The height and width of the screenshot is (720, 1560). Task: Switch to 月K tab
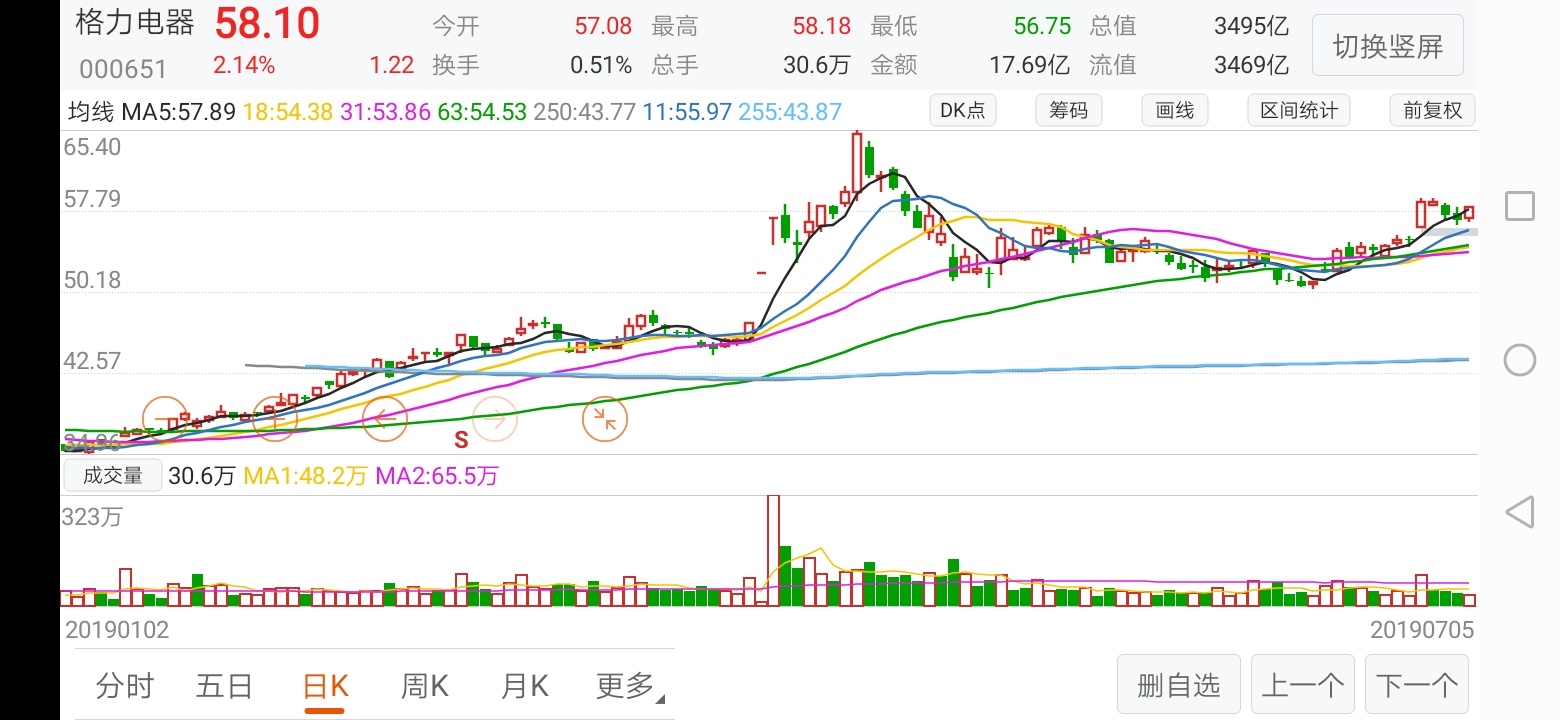(525, 686)
